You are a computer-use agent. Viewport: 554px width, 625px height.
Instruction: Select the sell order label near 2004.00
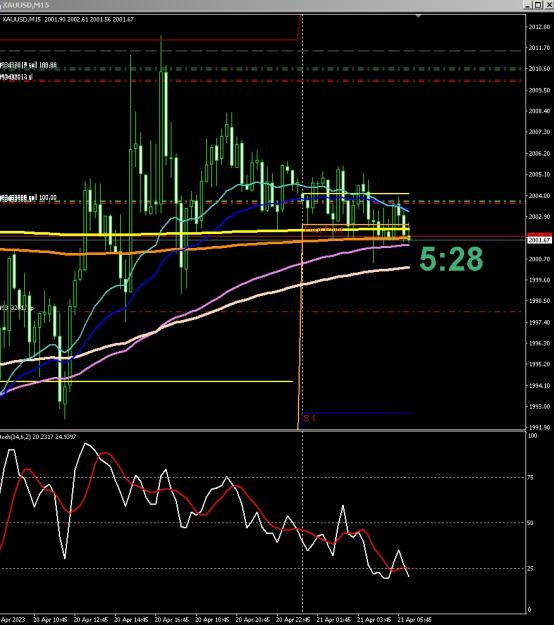[29, 198]
